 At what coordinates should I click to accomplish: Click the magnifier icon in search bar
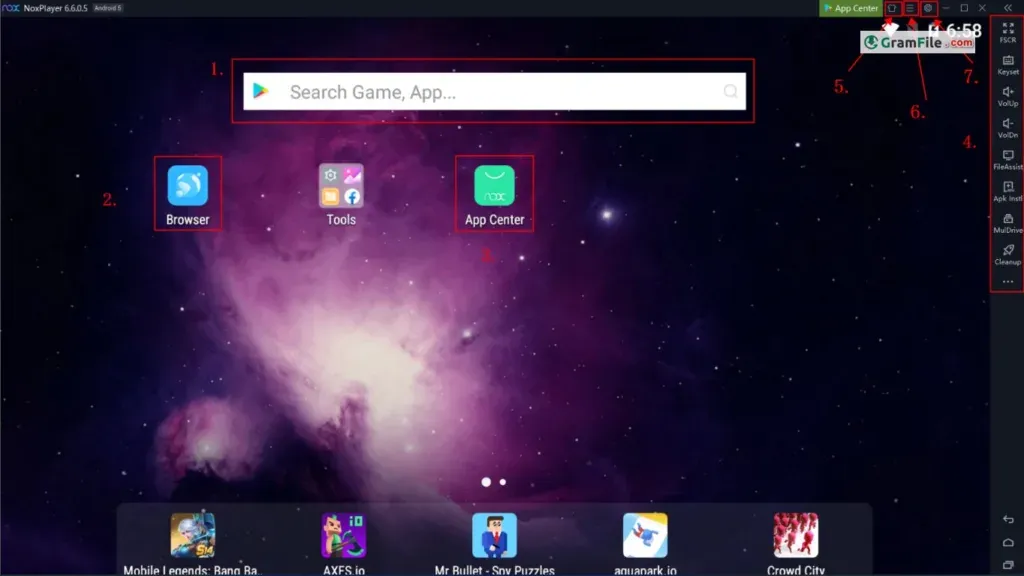click(730, 91)
